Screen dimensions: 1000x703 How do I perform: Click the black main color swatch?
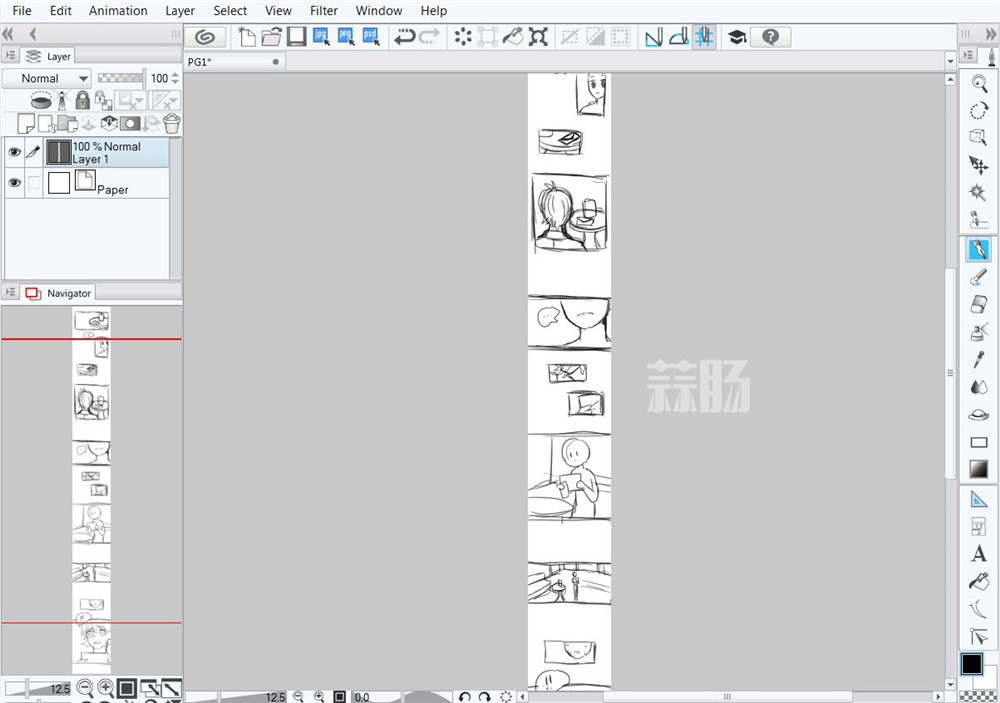coord(972,664)
